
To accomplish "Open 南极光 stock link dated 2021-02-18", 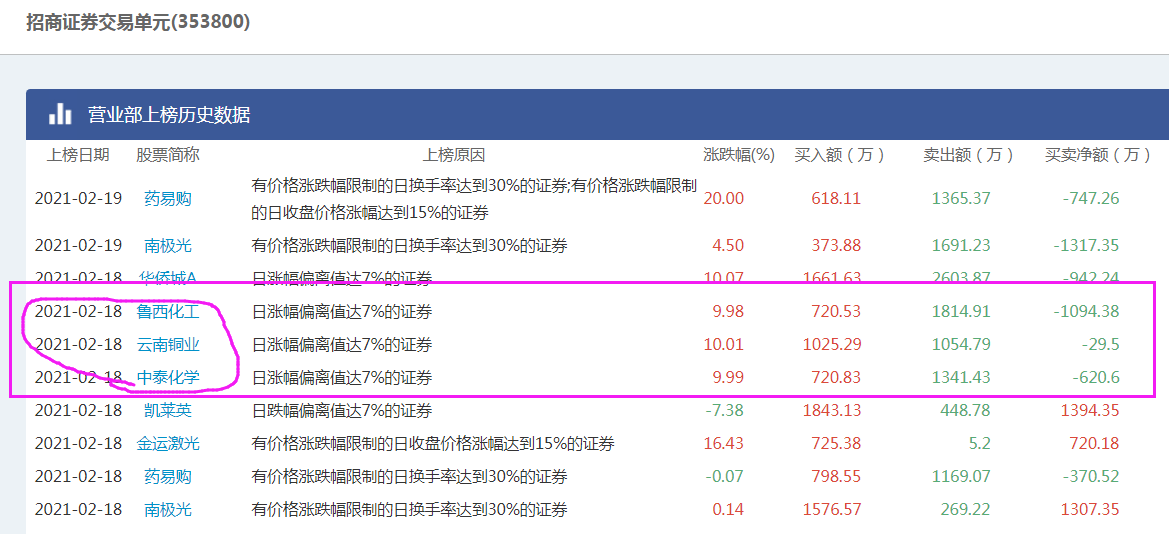I will [x=168, y=510].
